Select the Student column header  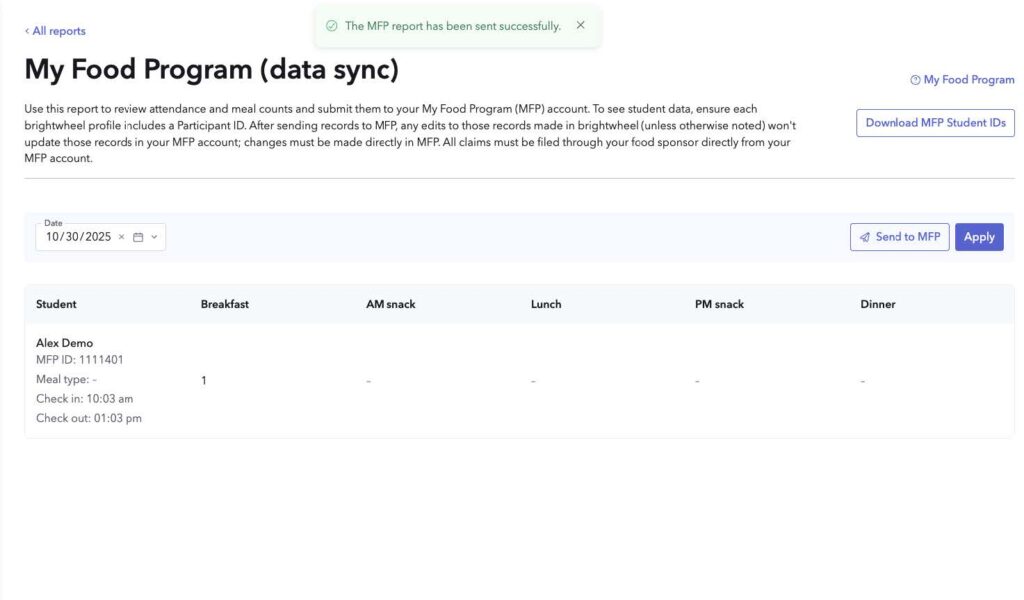coord(56,304)
